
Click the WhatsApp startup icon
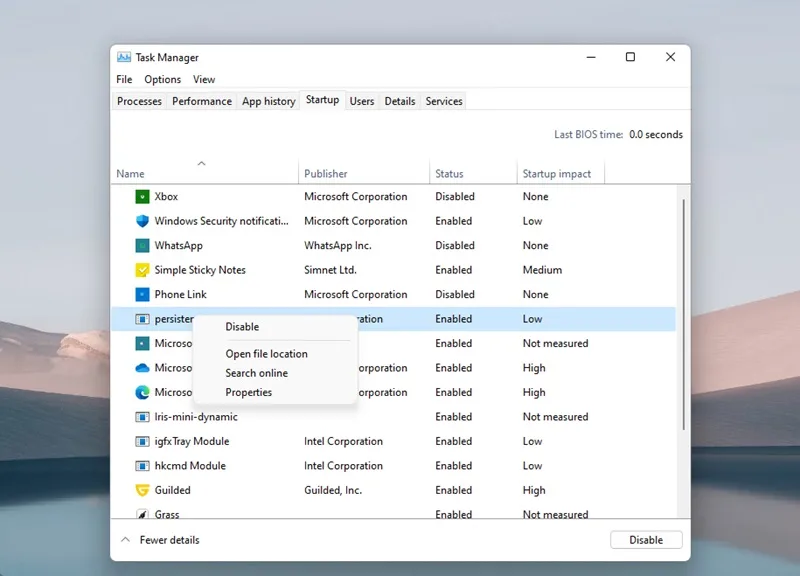142,245
